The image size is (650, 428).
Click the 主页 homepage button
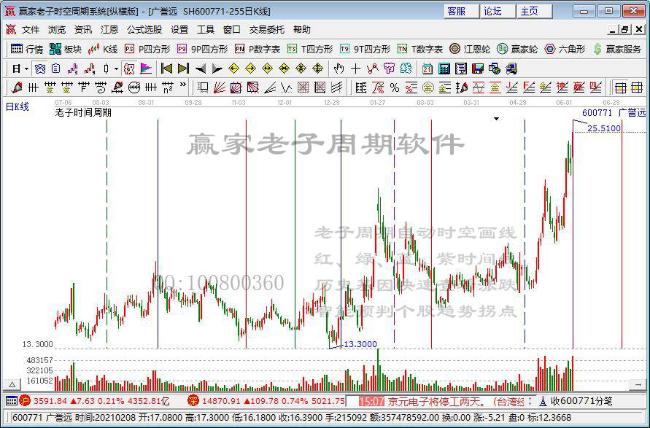tap(534, 11)
